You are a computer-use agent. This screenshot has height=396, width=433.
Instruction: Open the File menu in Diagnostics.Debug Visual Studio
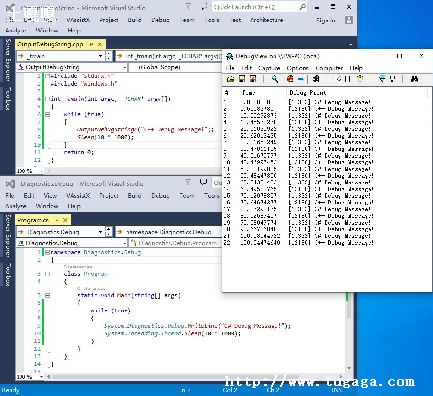click(x=10, y=195)
